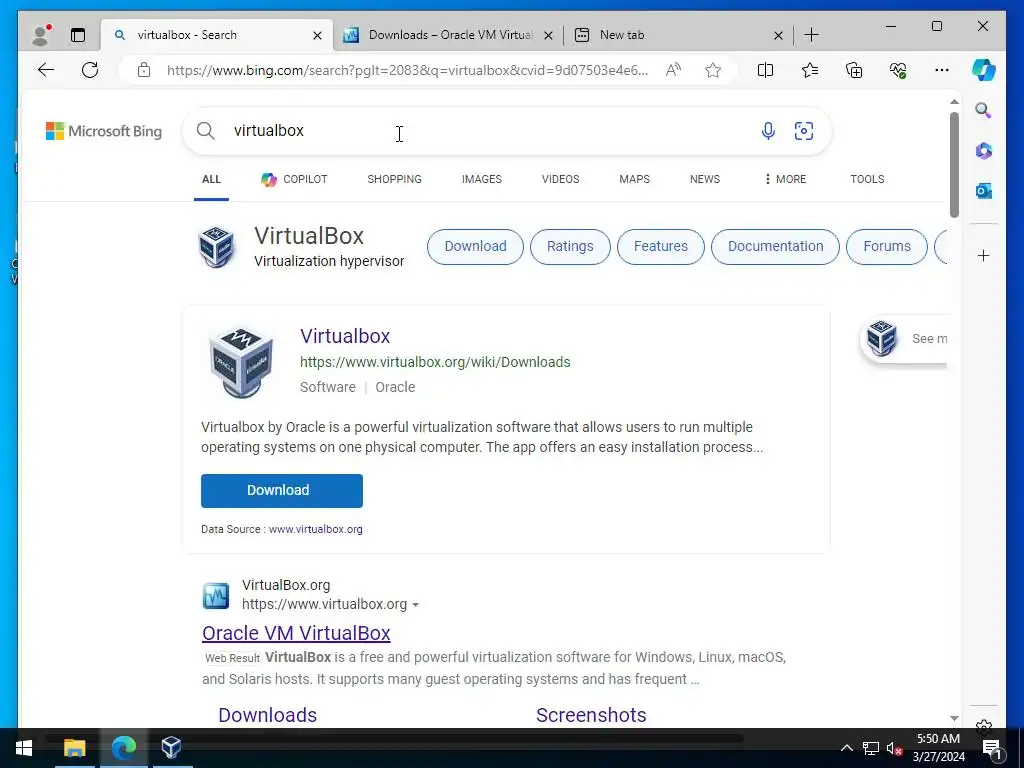
Task: Select the VIDEOS search tab
Action: point(560,179)
